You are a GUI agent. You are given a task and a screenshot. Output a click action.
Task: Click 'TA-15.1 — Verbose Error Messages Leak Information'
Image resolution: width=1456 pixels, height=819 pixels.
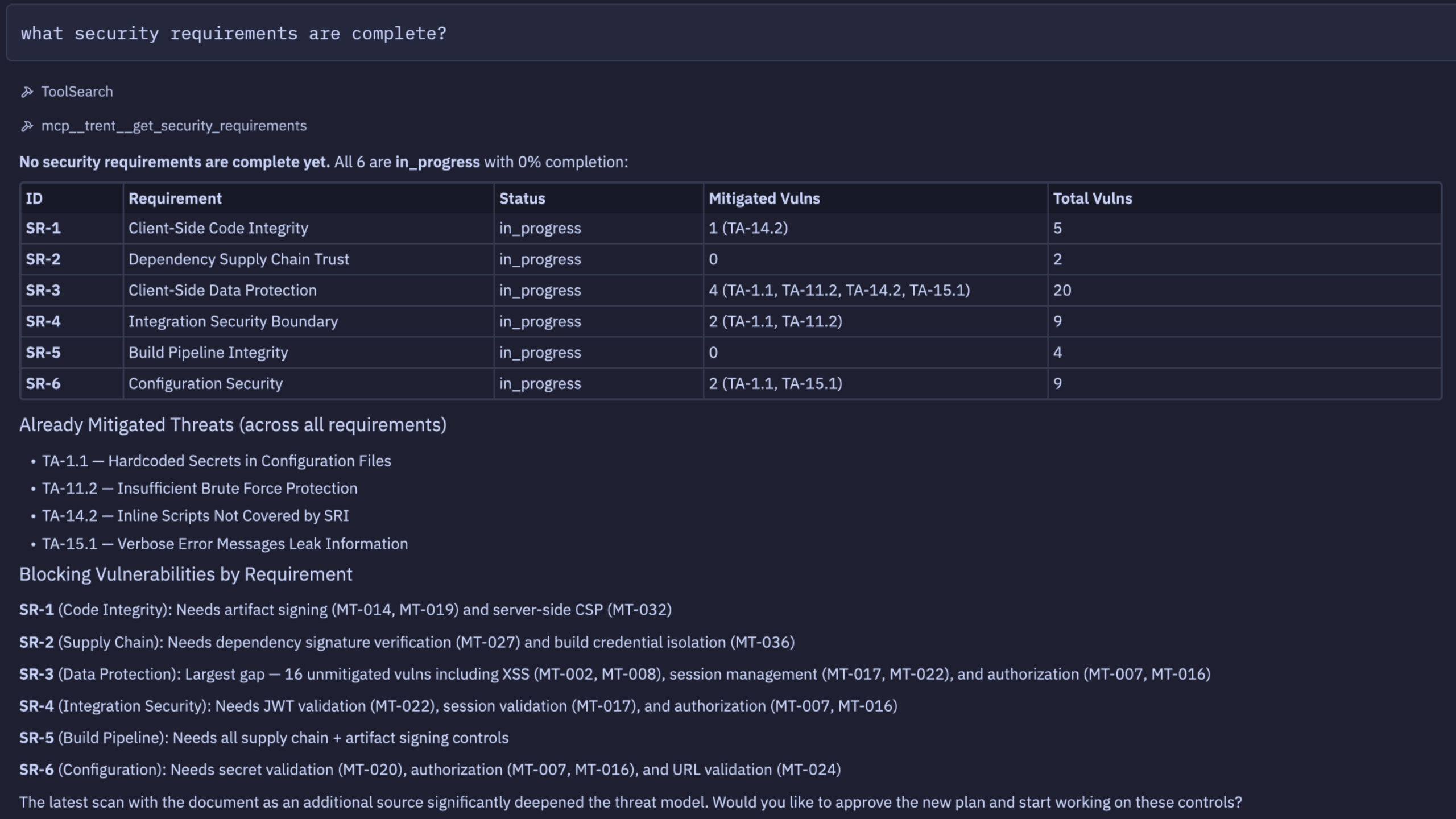pyautogui.click(x=225, y=544)
